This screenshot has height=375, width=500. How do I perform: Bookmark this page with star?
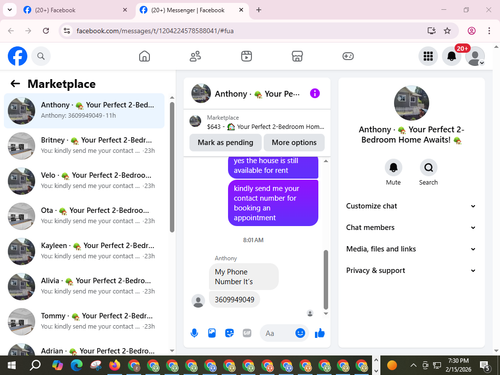[x=447, y=31]
